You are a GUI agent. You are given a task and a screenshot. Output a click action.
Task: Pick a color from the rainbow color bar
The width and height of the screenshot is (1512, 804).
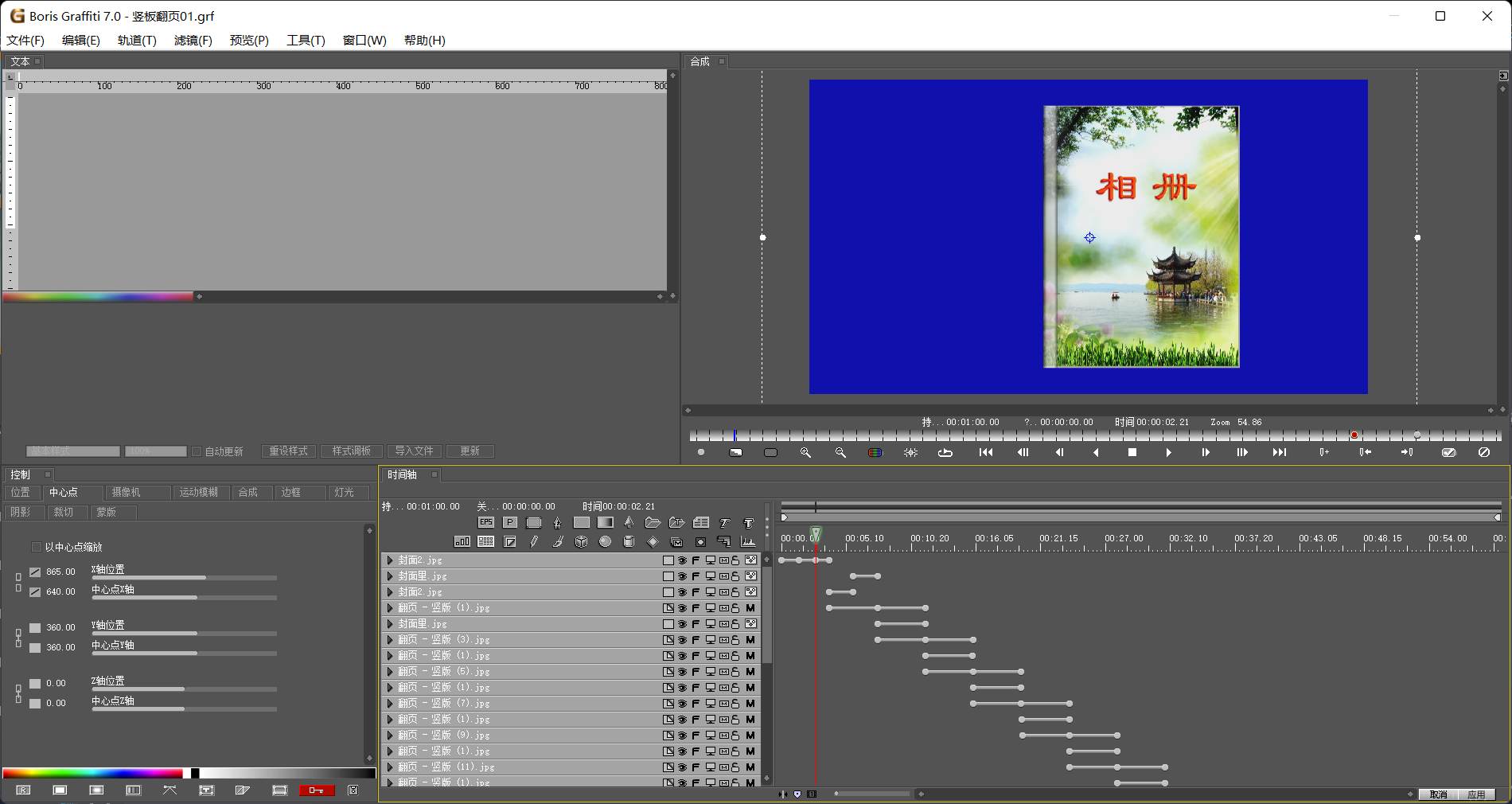click(92, 773)
